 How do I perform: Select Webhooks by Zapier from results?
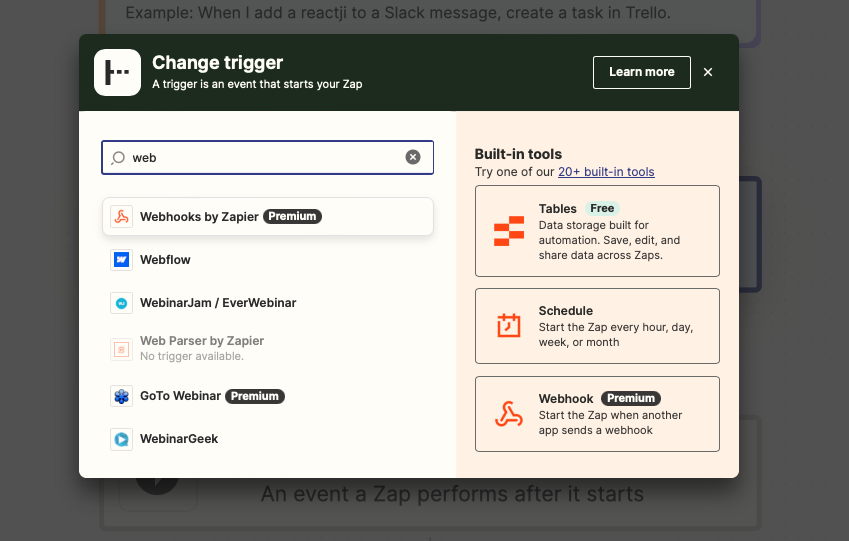point(267,217)
